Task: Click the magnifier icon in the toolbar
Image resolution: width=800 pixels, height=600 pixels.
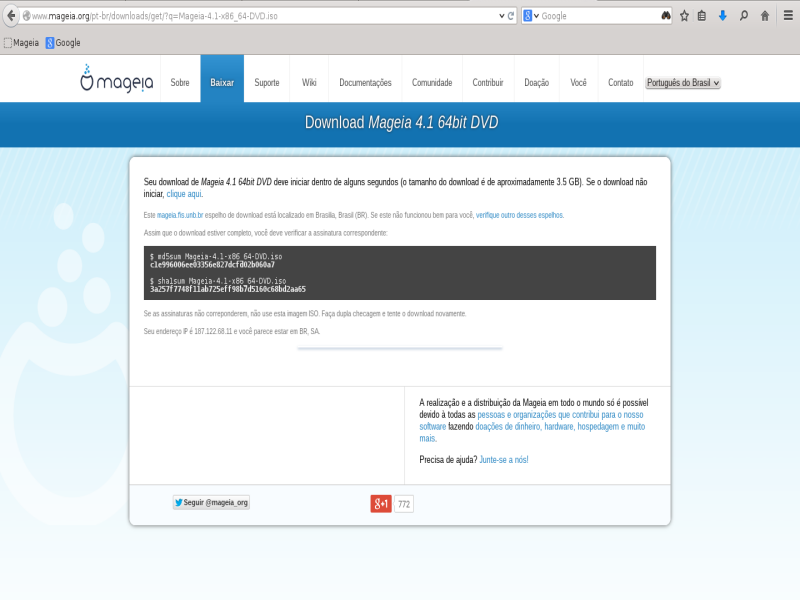Action: (x=744, y=16)
